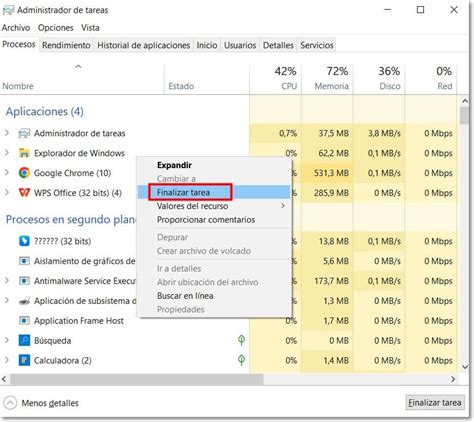Image resolution: width=474 pixels, height=422 pixels.
Task: Click the 3,8 MB/s disk cell
Action: [379, 133]
